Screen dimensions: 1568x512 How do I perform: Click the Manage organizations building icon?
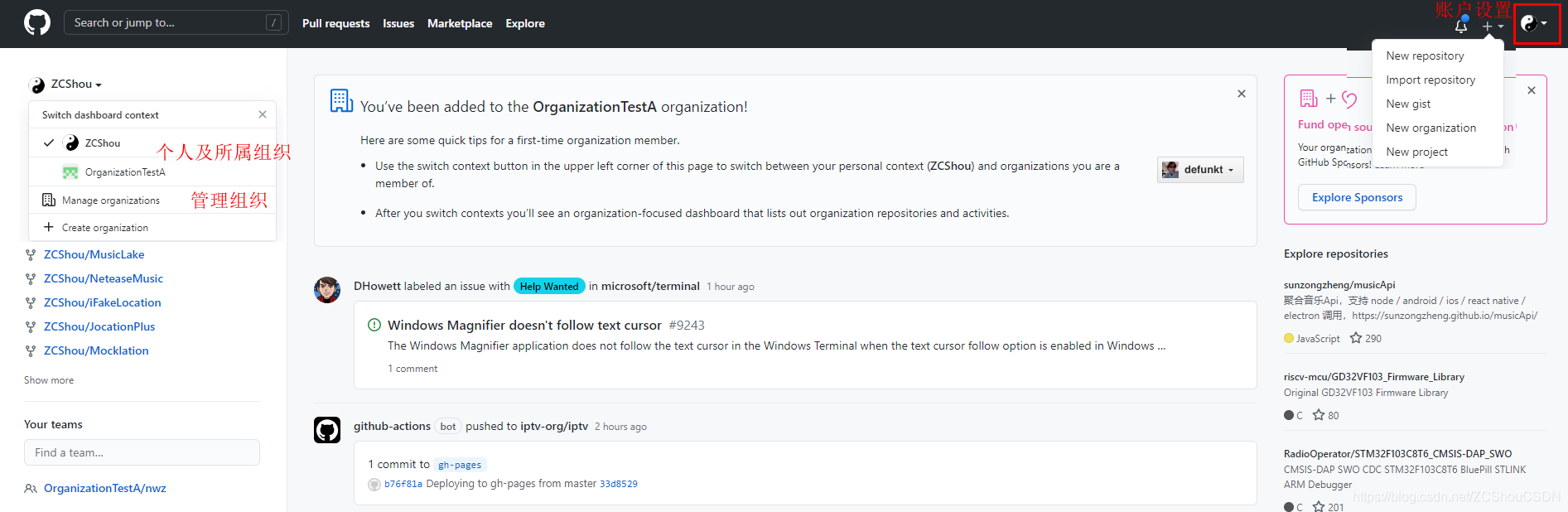tap(49, 200)
